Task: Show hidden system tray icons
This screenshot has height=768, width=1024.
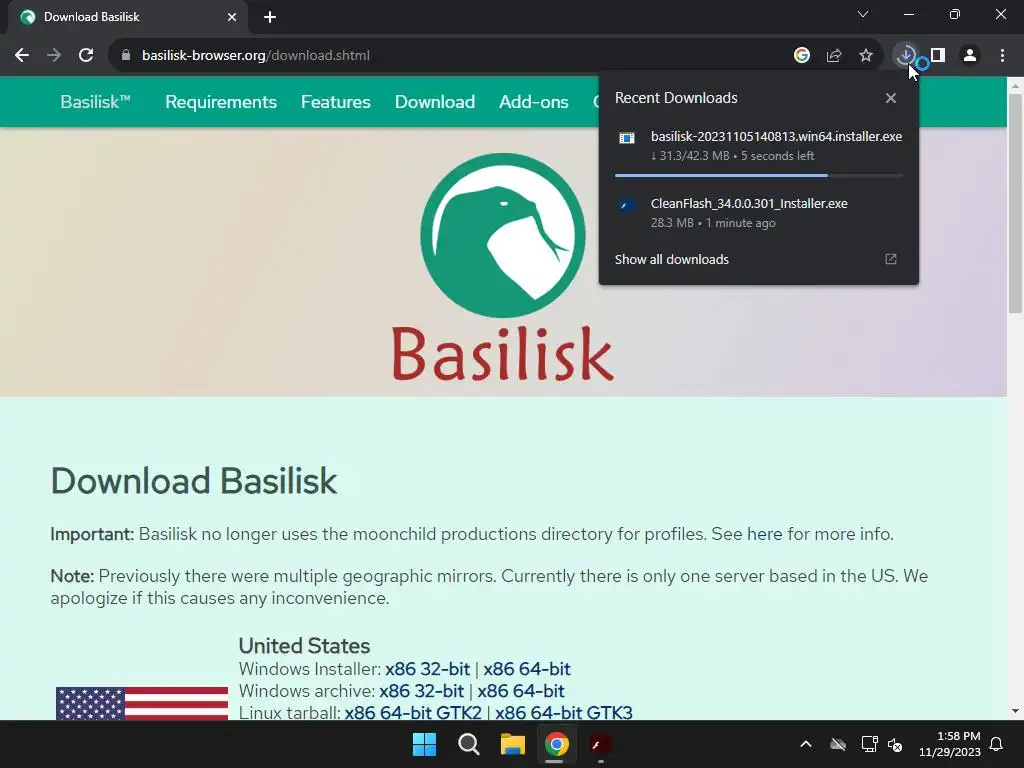Action: click(x=806, y=744)
